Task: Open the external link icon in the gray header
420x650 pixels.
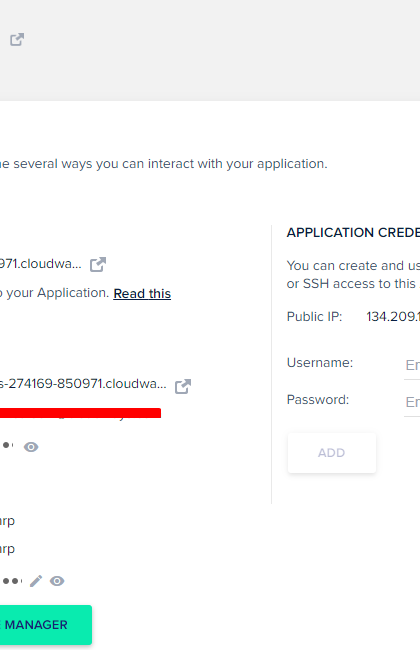Action: (x=17, y=39)
